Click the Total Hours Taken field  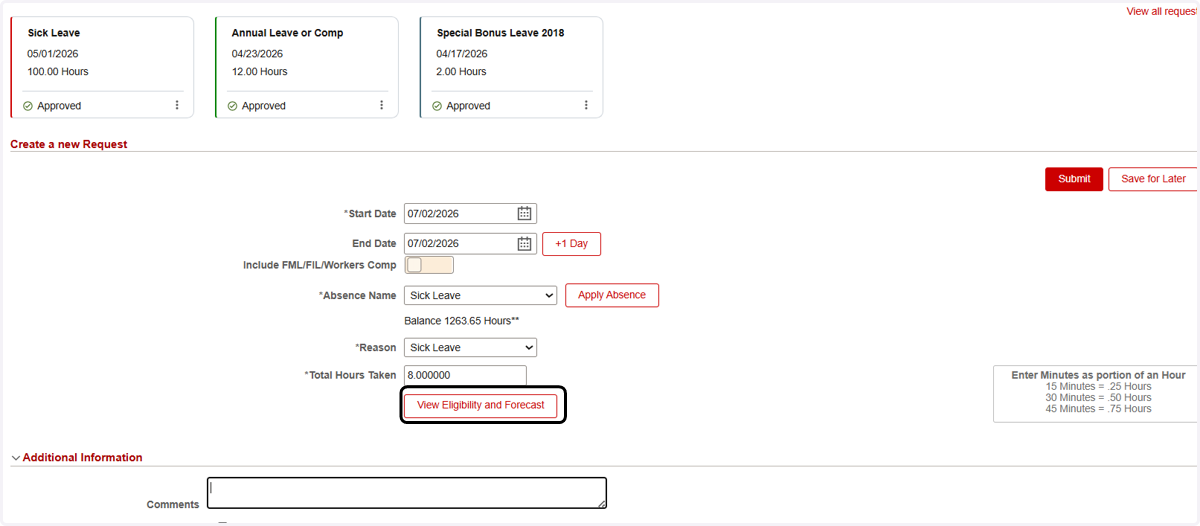[x=465, y=375]
